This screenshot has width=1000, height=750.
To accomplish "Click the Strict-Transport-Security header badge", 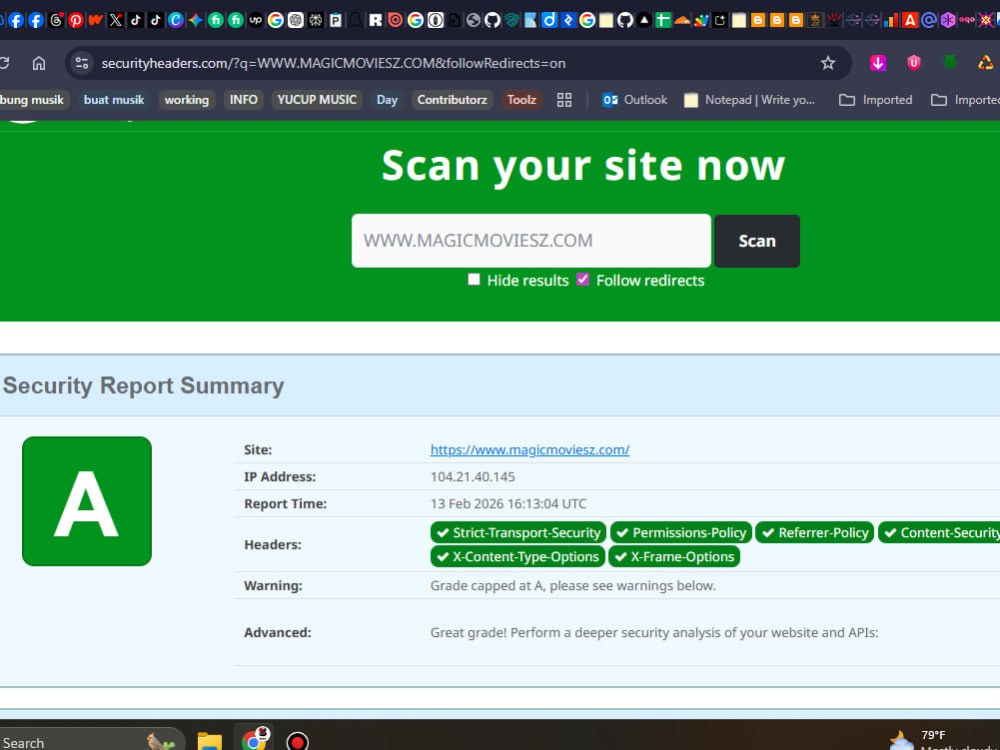I will click(x=518, y=533).
